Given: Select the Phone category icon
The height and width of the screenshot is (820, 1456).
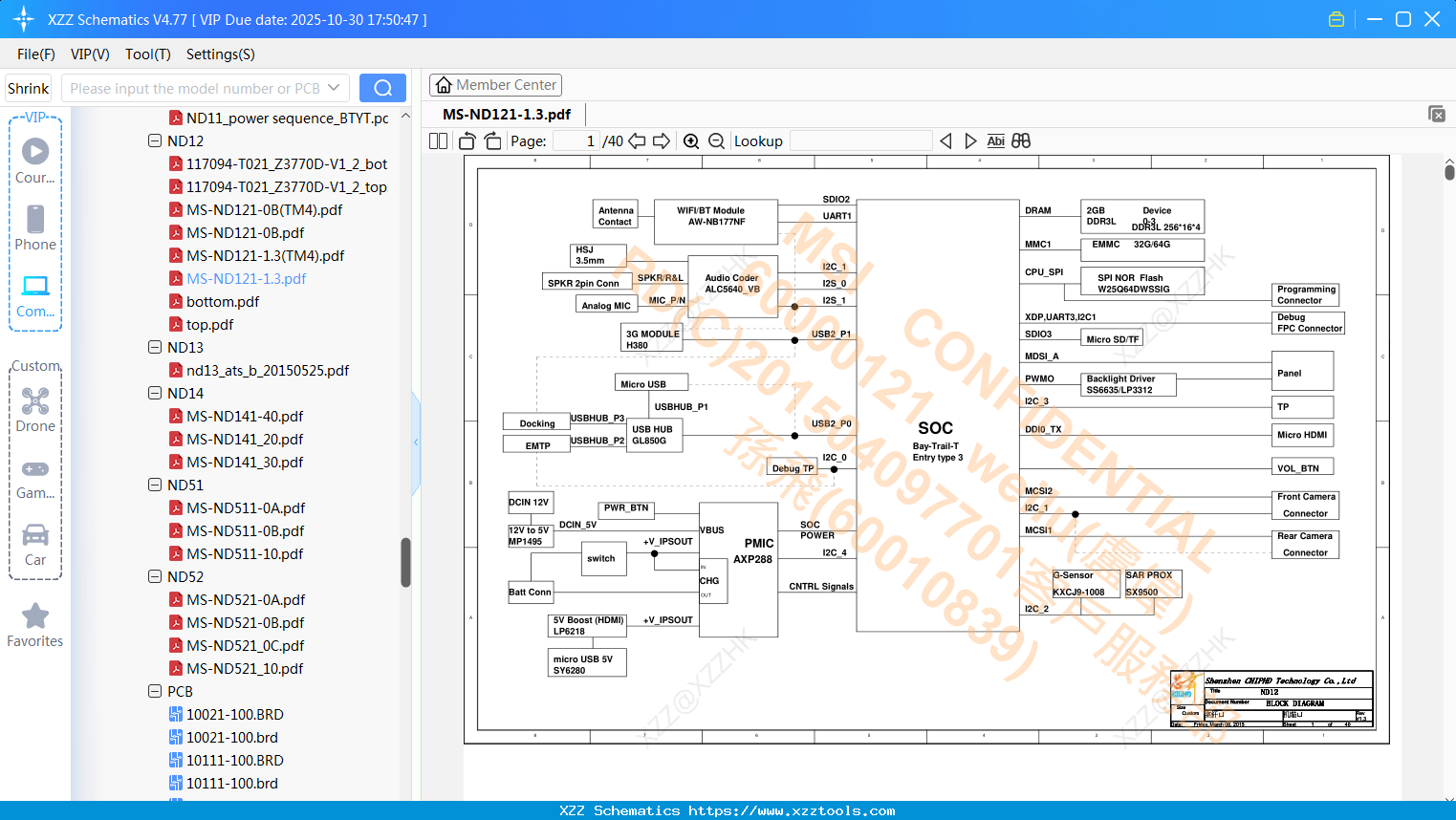Looking at the screenshot, I should pos(35,219).
